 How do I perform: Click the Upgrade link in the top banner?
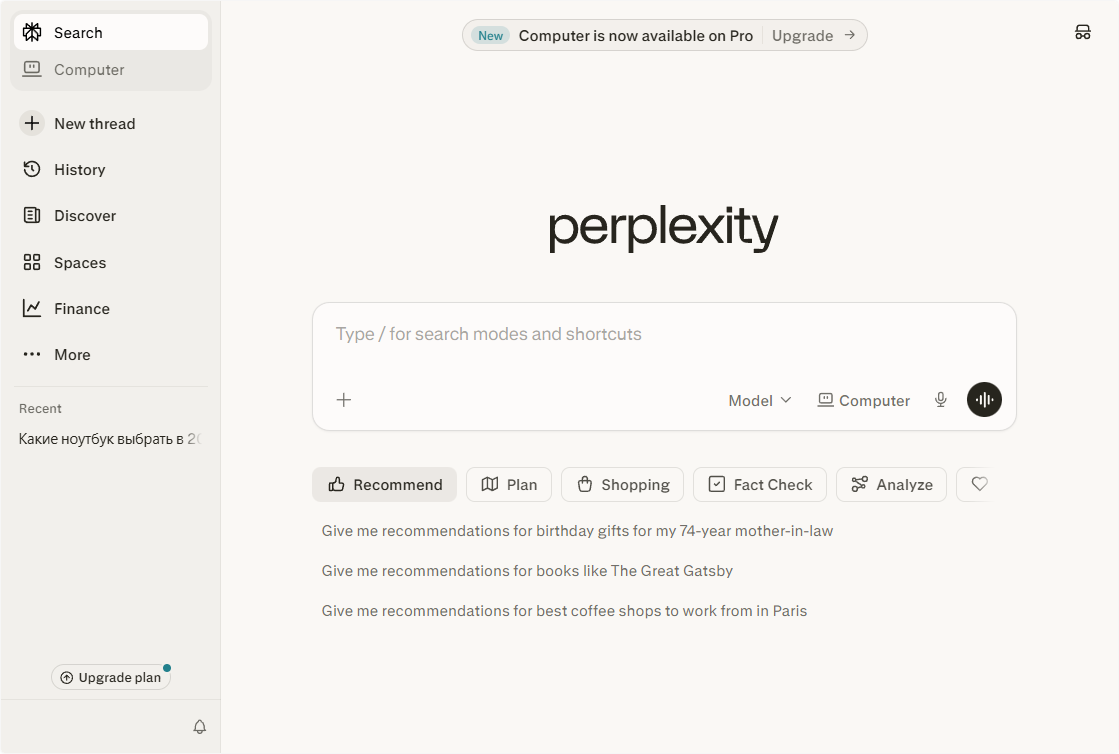point(813,36)
